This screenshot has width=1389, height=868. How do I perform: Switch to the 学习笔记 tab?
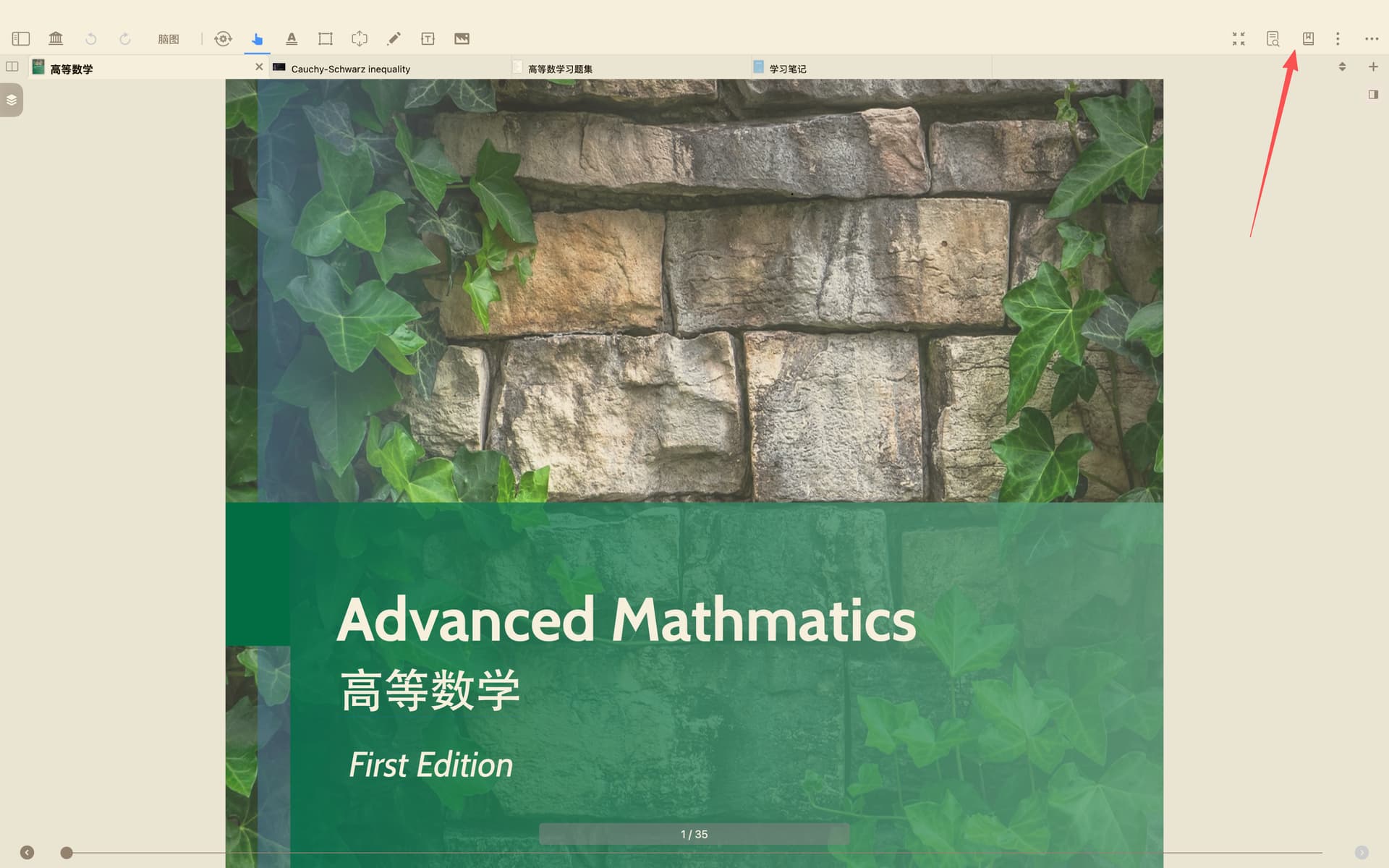click(787, 69)
